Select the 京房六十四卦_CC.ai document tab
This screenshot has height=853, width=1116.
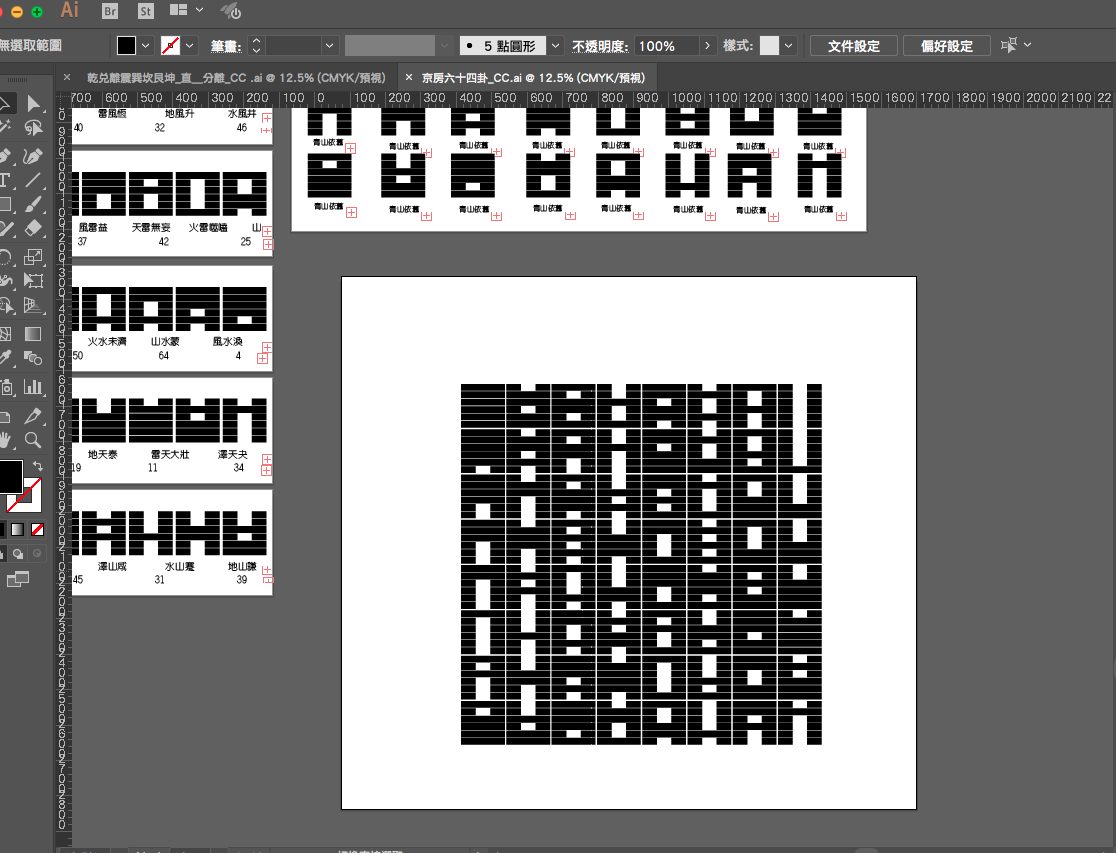point(533,78)
